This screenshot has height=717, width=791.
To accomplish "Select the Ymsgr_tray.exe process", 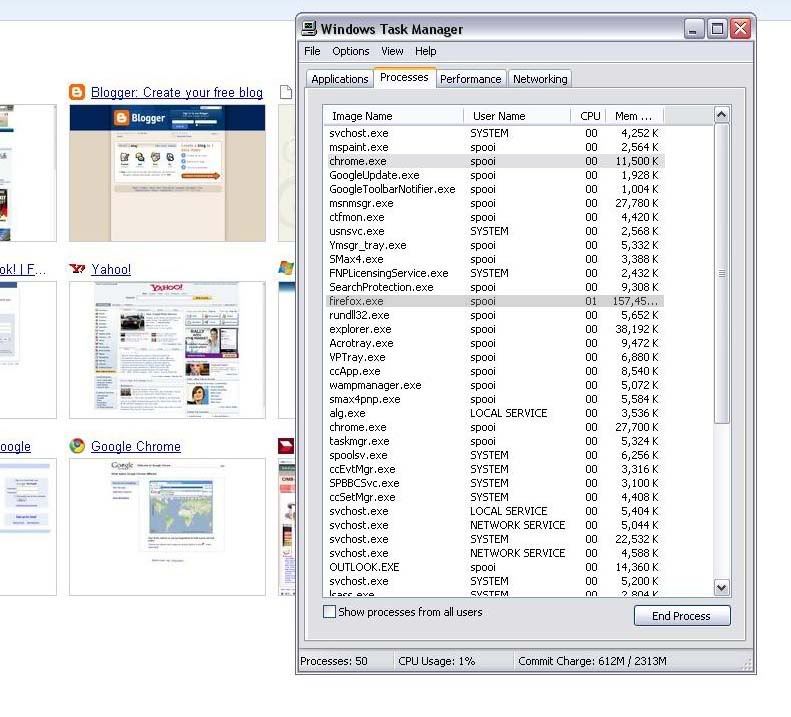I will (x=494, y=245).
